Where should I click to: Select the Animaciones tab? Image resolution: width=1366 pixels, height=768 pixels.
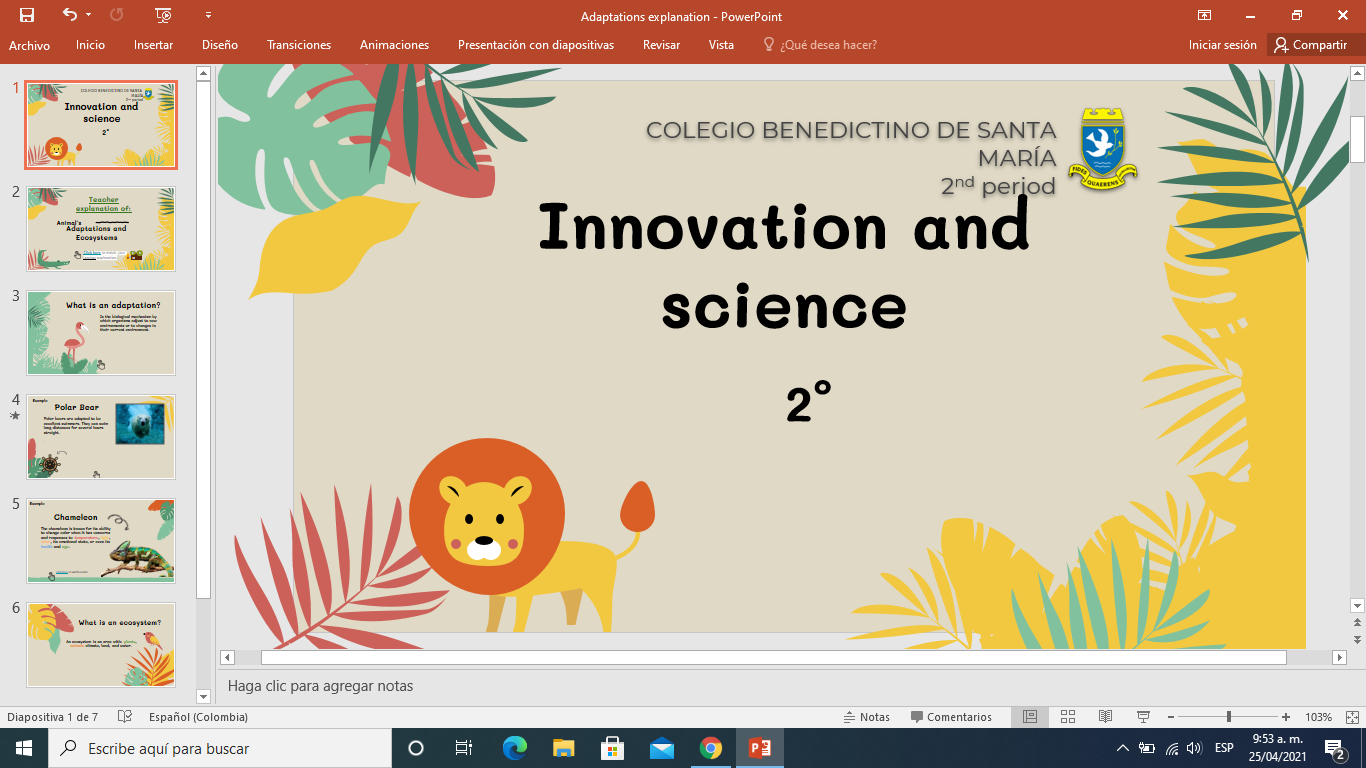394,45
